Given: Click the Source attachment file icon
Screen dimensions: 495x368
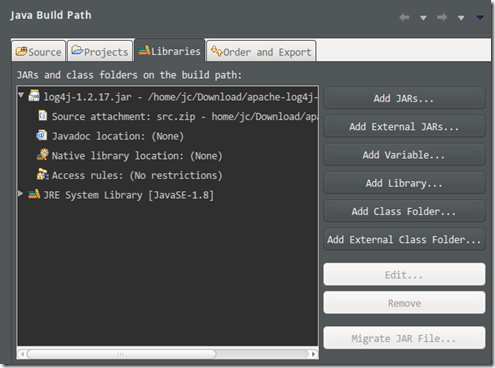Looking at the screenshot, I should click(x=43, y=116).
